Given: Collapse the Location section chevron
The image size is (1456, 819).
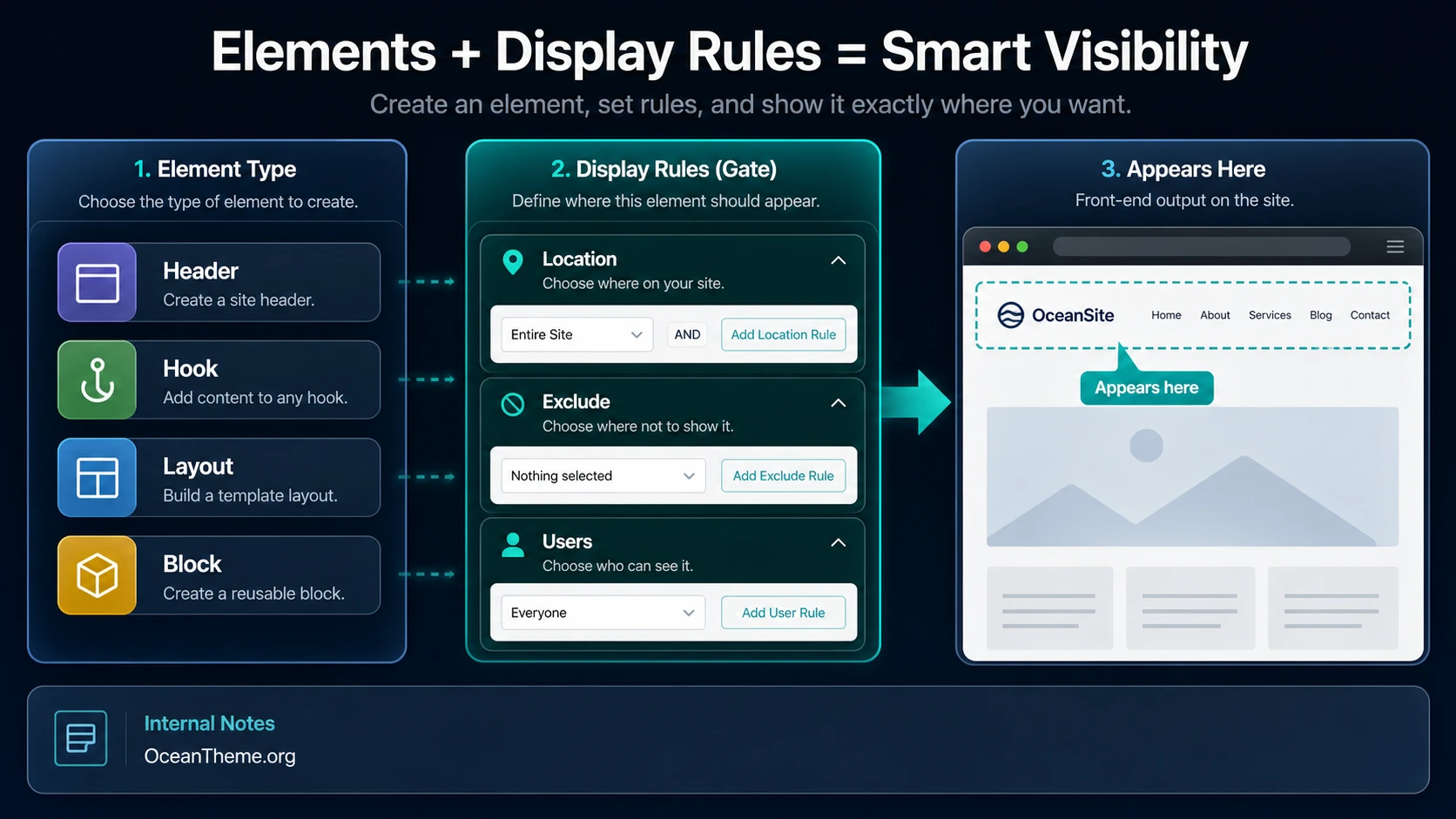Looking at the screenshot, I should [839, 260].
